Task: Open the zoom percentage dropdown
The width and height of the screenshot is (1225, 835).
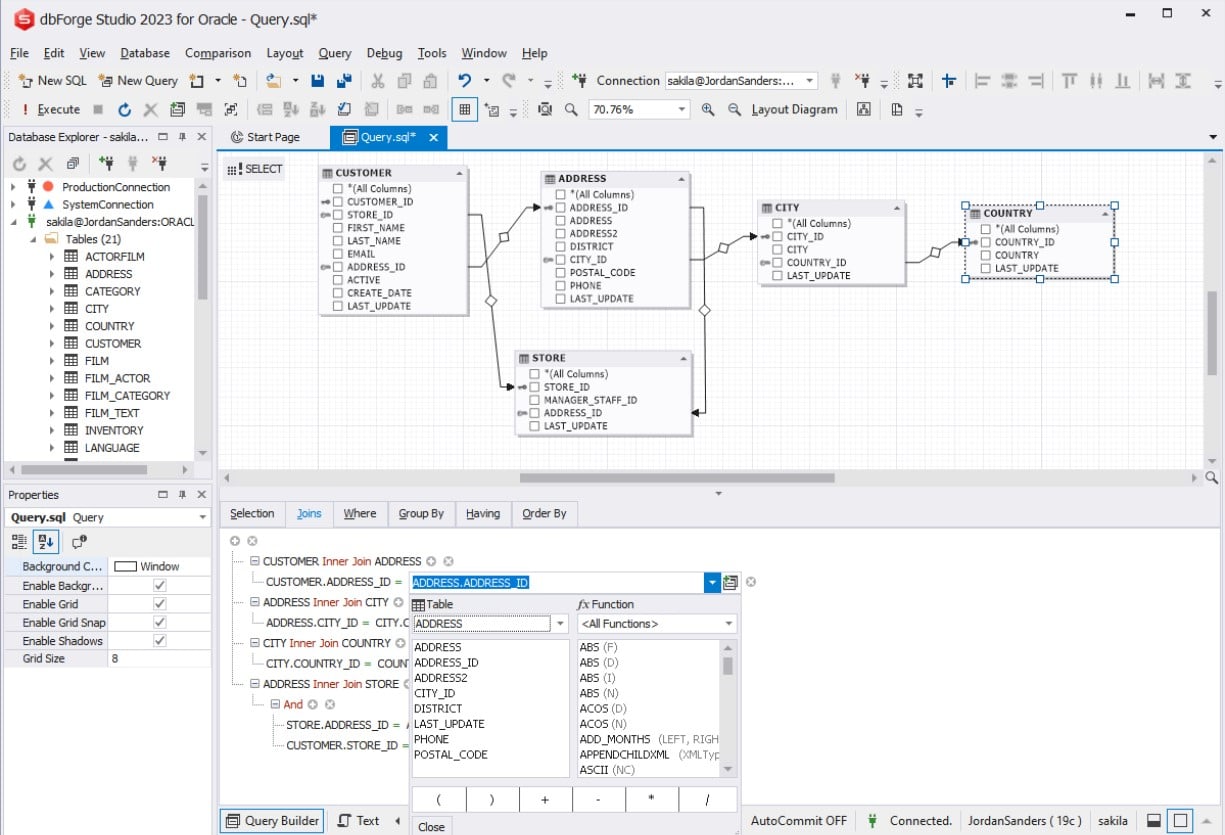Action: 682,109
